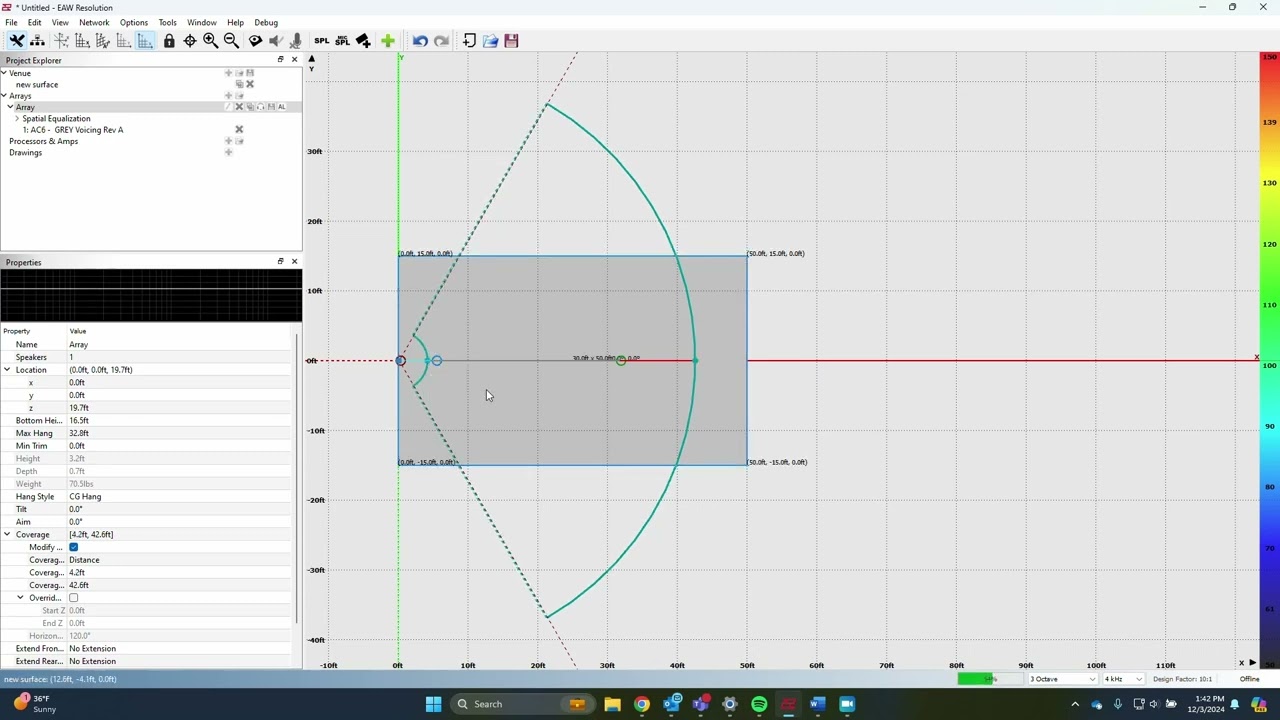Click the Name value field Array
1280x720 pixels.
pos(180,345)
